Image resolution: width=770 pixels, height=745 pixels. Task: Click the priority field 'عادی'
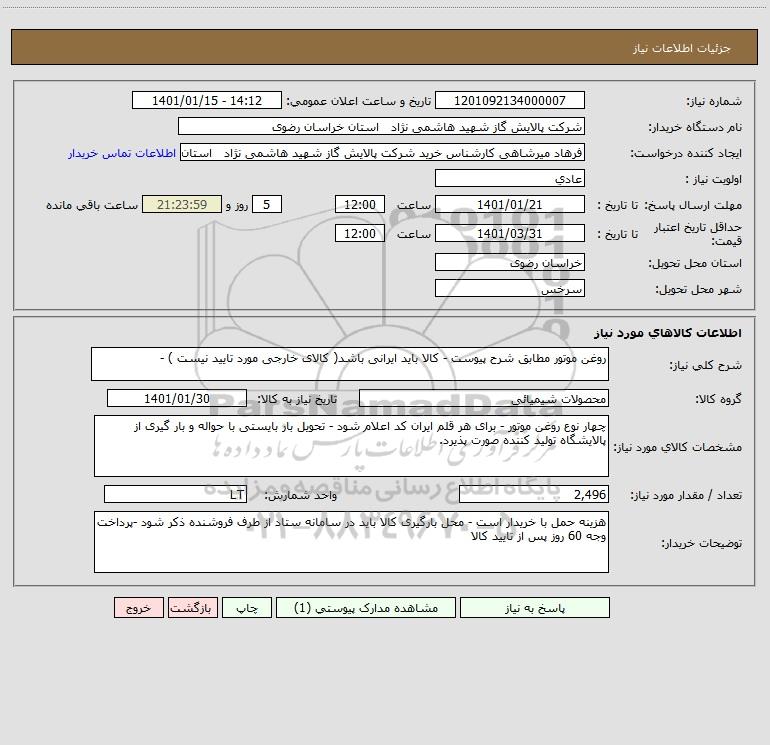click(x=510, y=178)
